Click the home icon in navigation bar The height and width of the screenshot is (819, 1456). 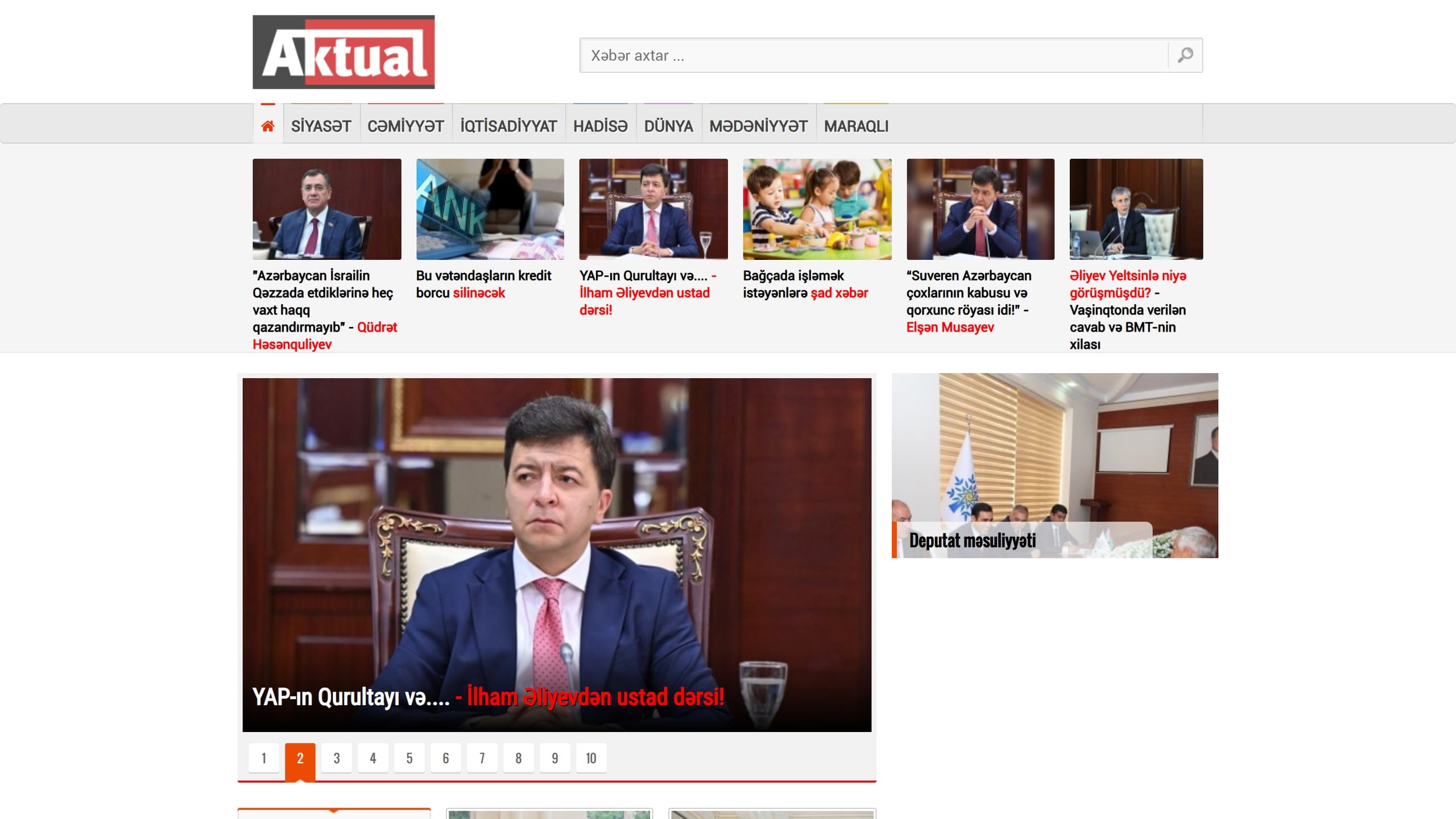[268, 126]
